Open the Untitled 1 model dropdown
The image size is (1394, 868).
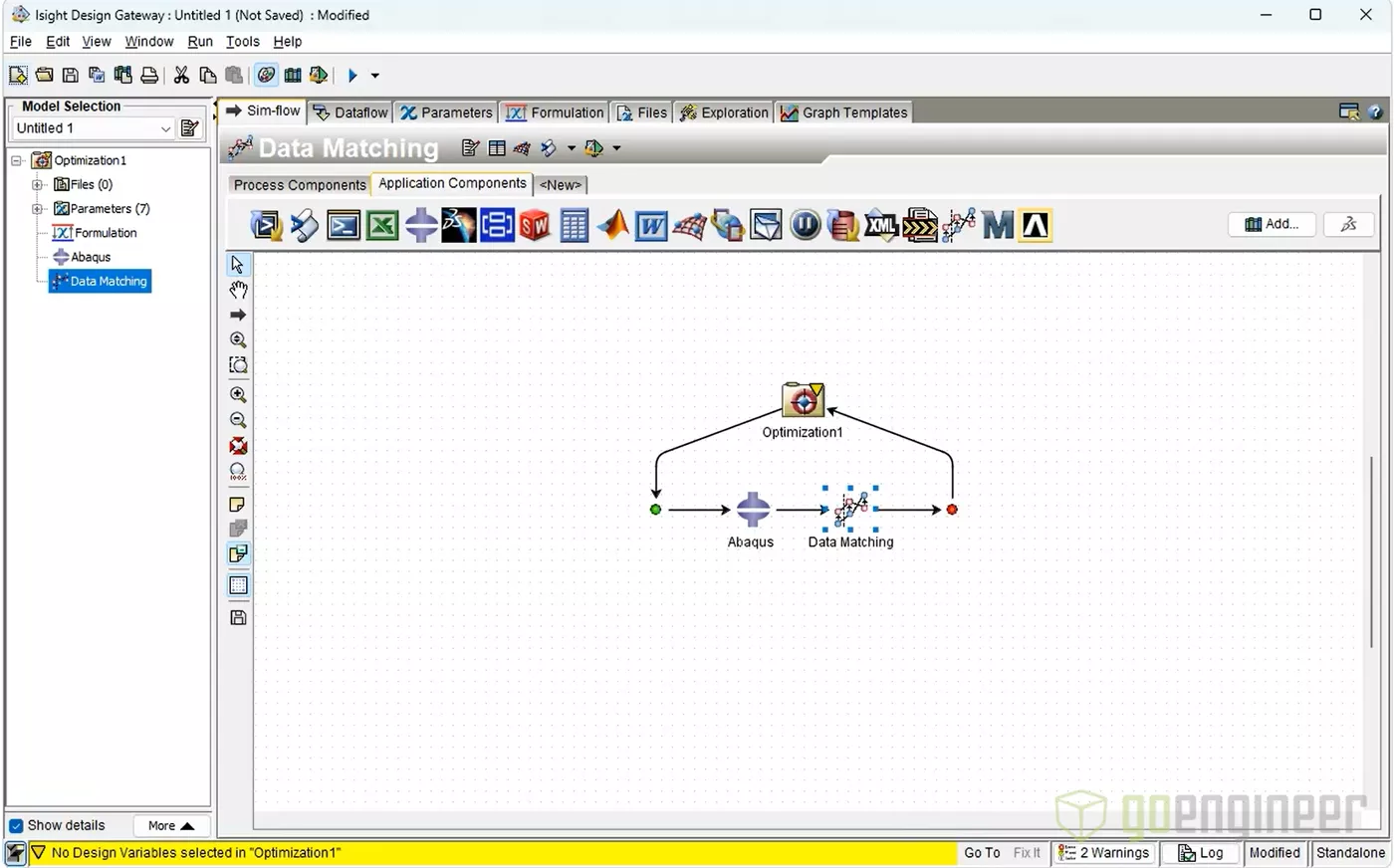point(166,127)
